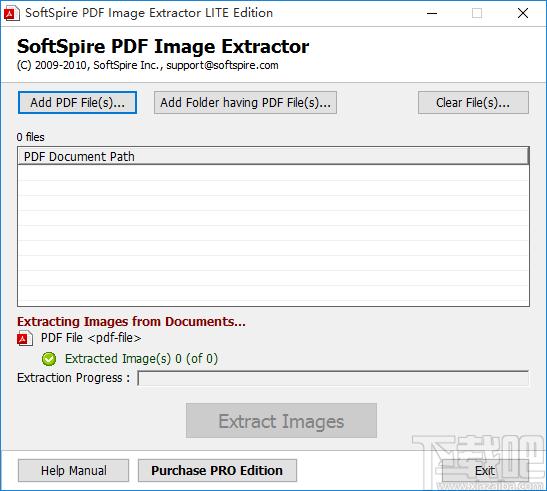547x491 pixels.
Task: Open the Help Manual
Action: tap(73, 470)
